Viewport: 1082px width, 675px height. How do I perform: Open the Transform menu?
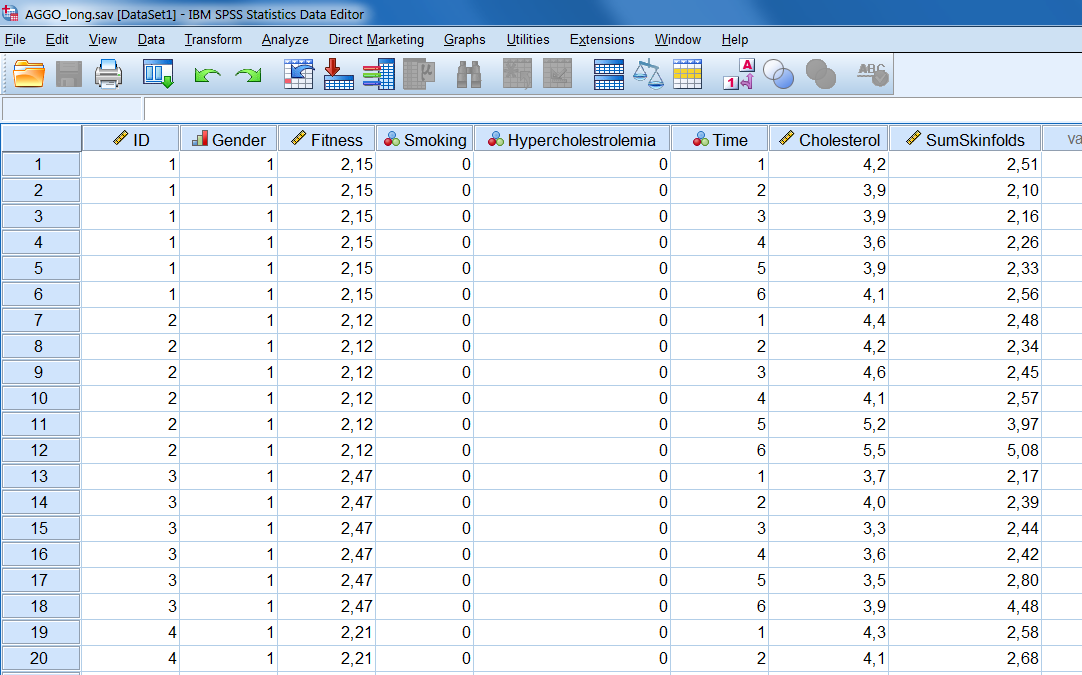pyautogui.click(x=212, y=40)
